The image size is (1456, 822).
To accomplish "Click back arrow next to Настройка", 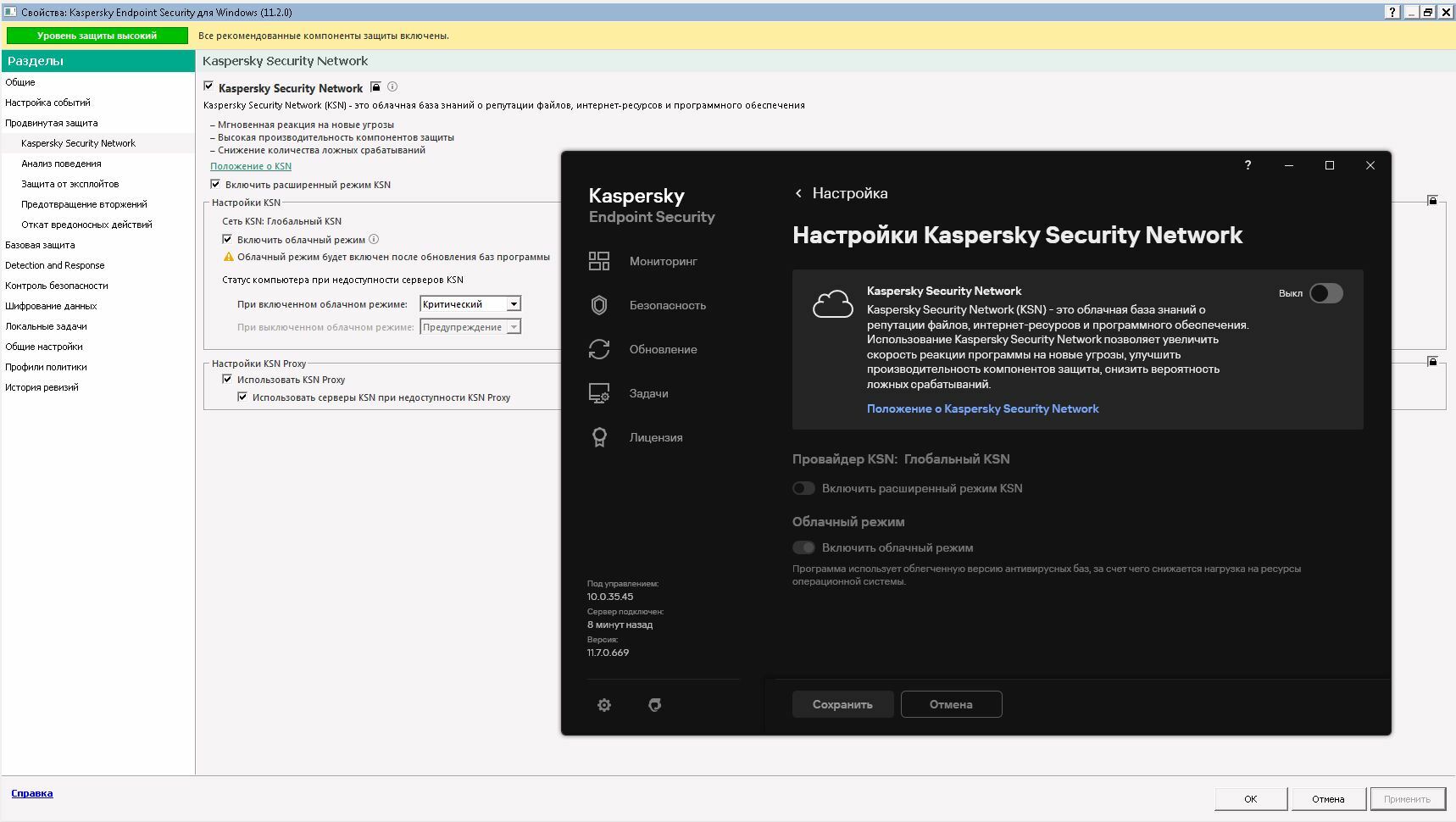I will point(798,193).
